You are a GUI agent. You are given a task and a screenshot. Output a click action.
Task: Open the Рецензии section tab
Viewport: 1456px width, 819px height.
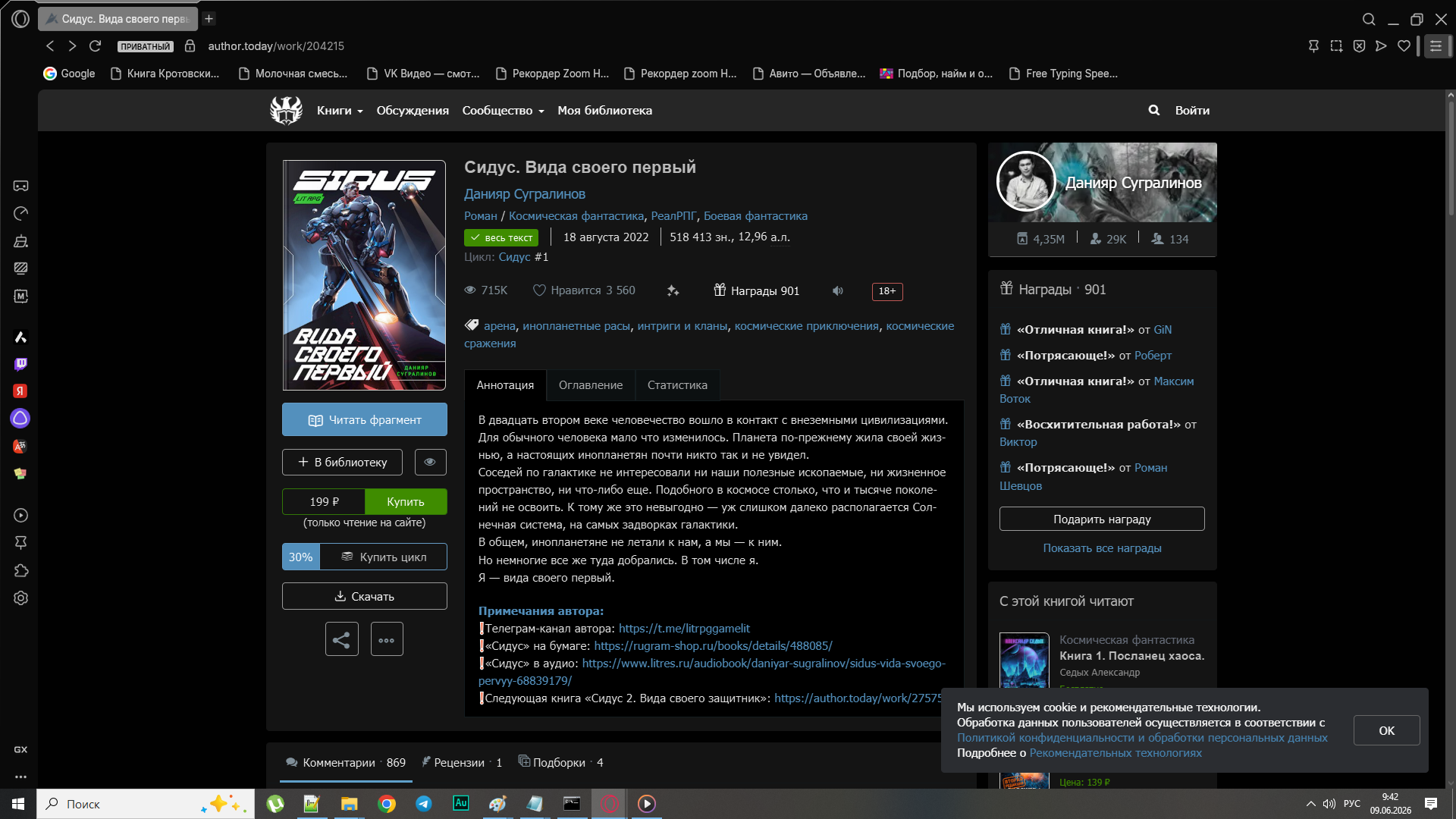[x=461, y=762]
